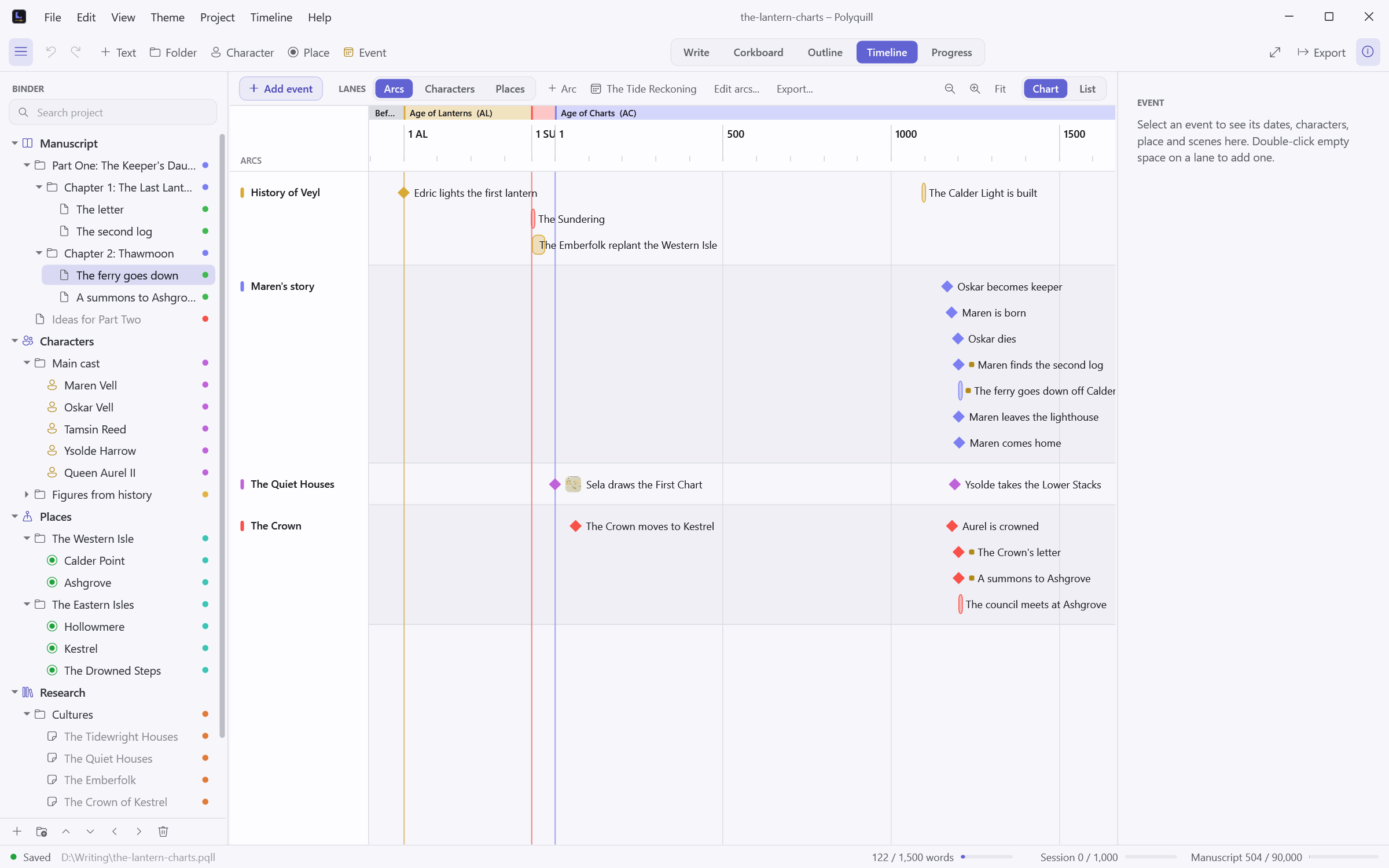The width and height of the screenshot is (1389, 868).
Task: Collapse the Research section
Action: (x=14, y=692)
